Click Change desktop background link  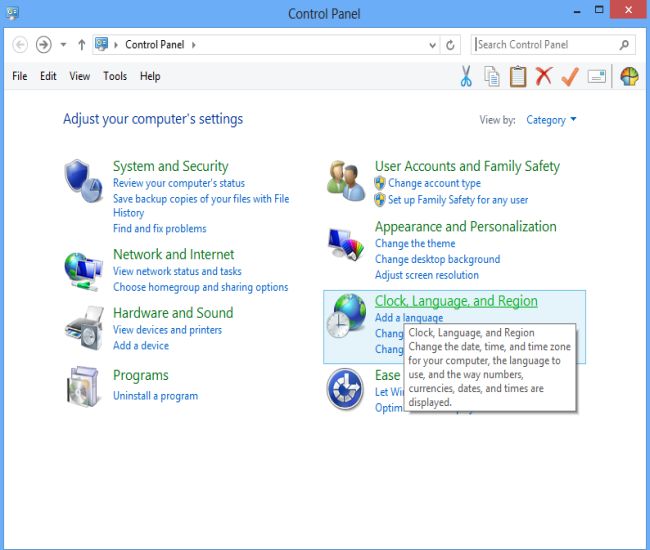(x=437, y=259)
